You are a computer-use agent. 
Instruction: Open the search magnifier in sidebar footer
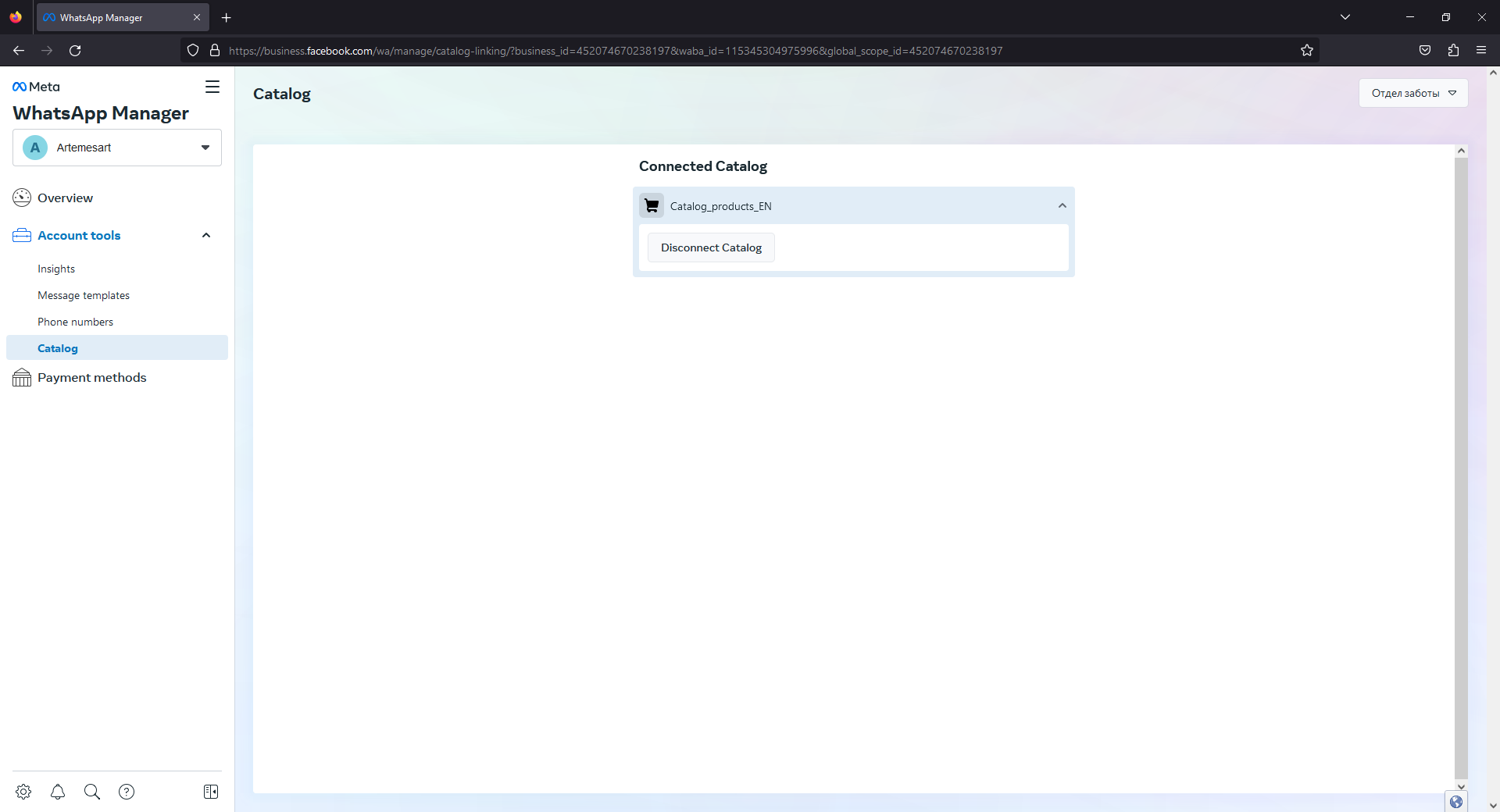92,792
